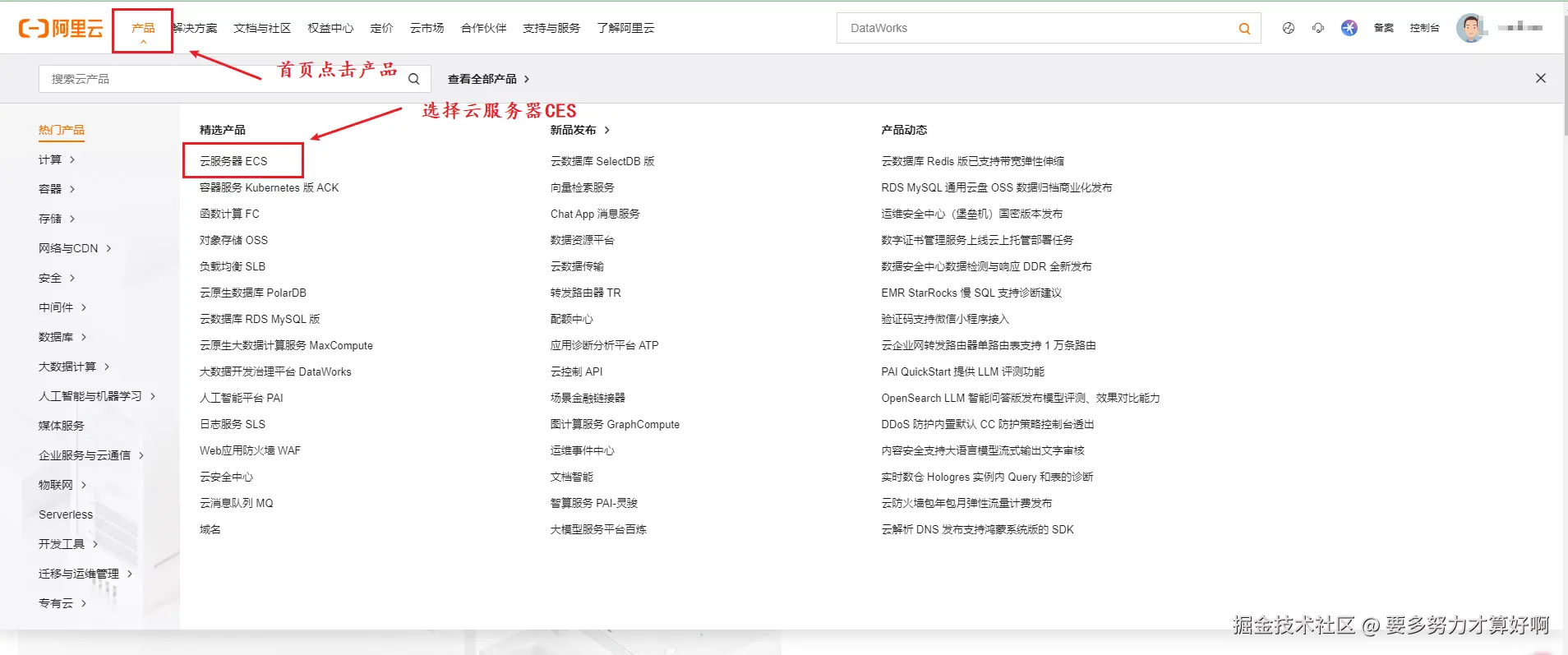Expand the 物联网 category

tap(62, 485)
